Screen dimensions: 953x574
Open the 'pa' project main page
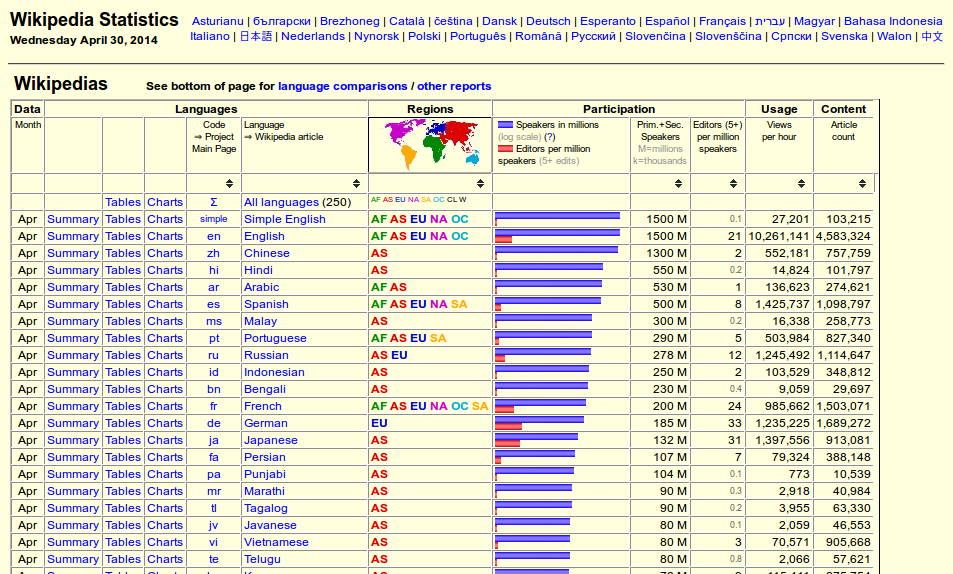coord(214,474)
